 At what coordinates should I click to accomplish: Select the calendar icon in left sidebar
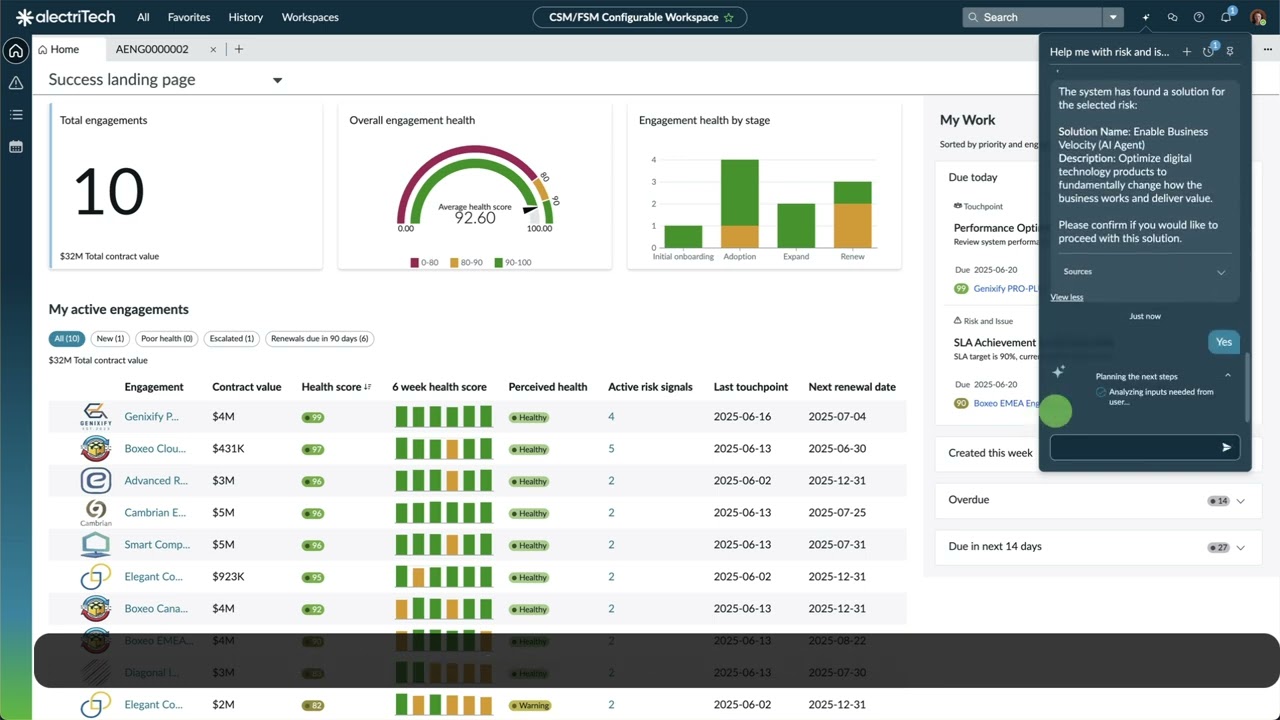15,147
